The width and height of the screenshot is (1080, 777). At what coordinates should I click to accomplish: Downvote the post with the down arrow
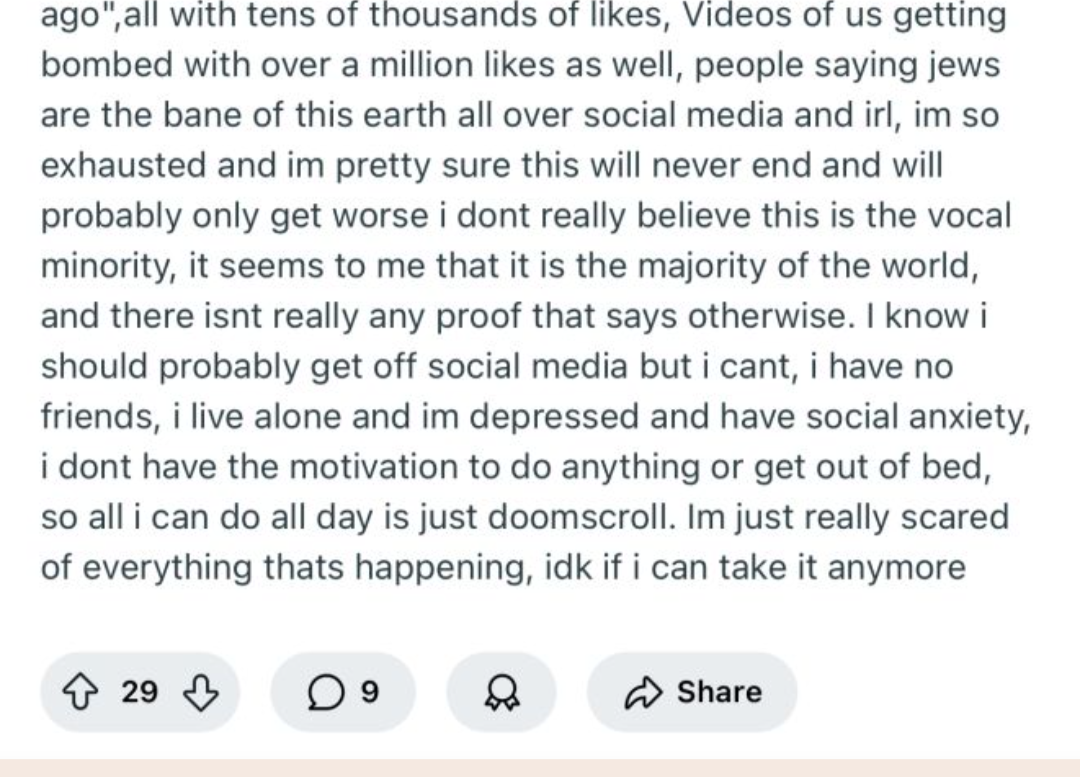click(x=200, y=692)
